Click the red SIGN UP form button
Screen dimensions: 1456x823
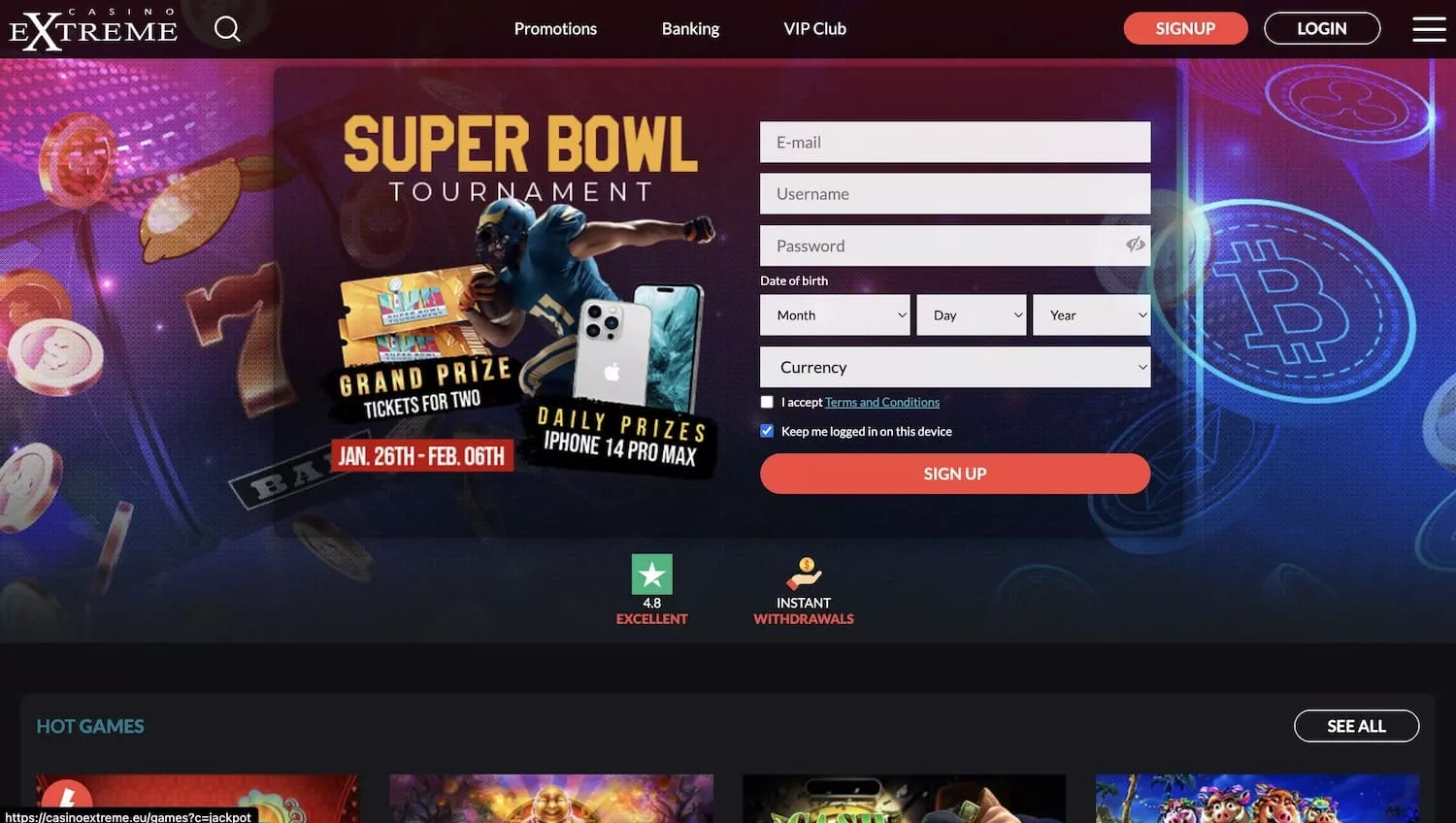point(955,474)
